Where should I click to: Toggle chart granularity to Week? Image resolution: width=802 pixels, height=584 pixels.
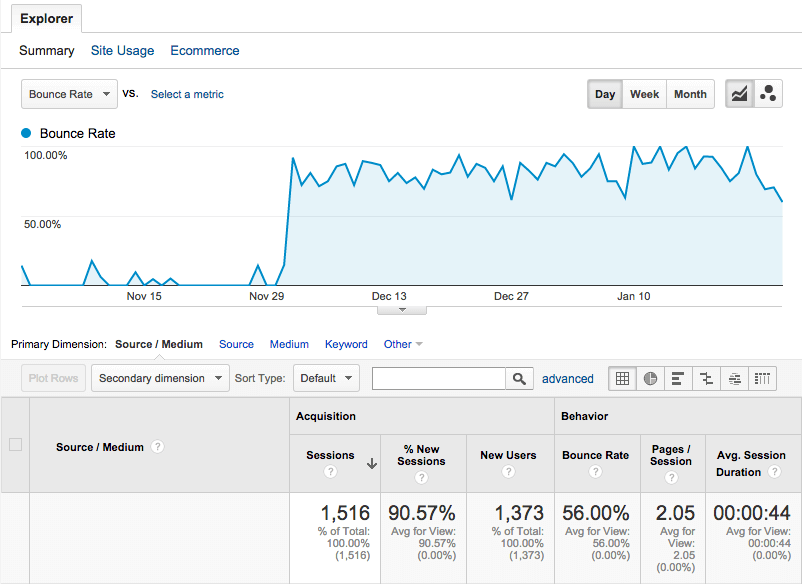pos(644,94)
